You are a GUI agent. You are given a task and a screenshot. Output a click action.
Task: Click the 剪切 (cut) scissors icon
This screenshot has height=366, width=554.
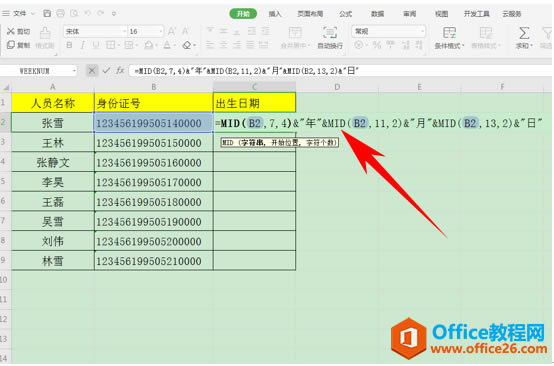point(11,31)
